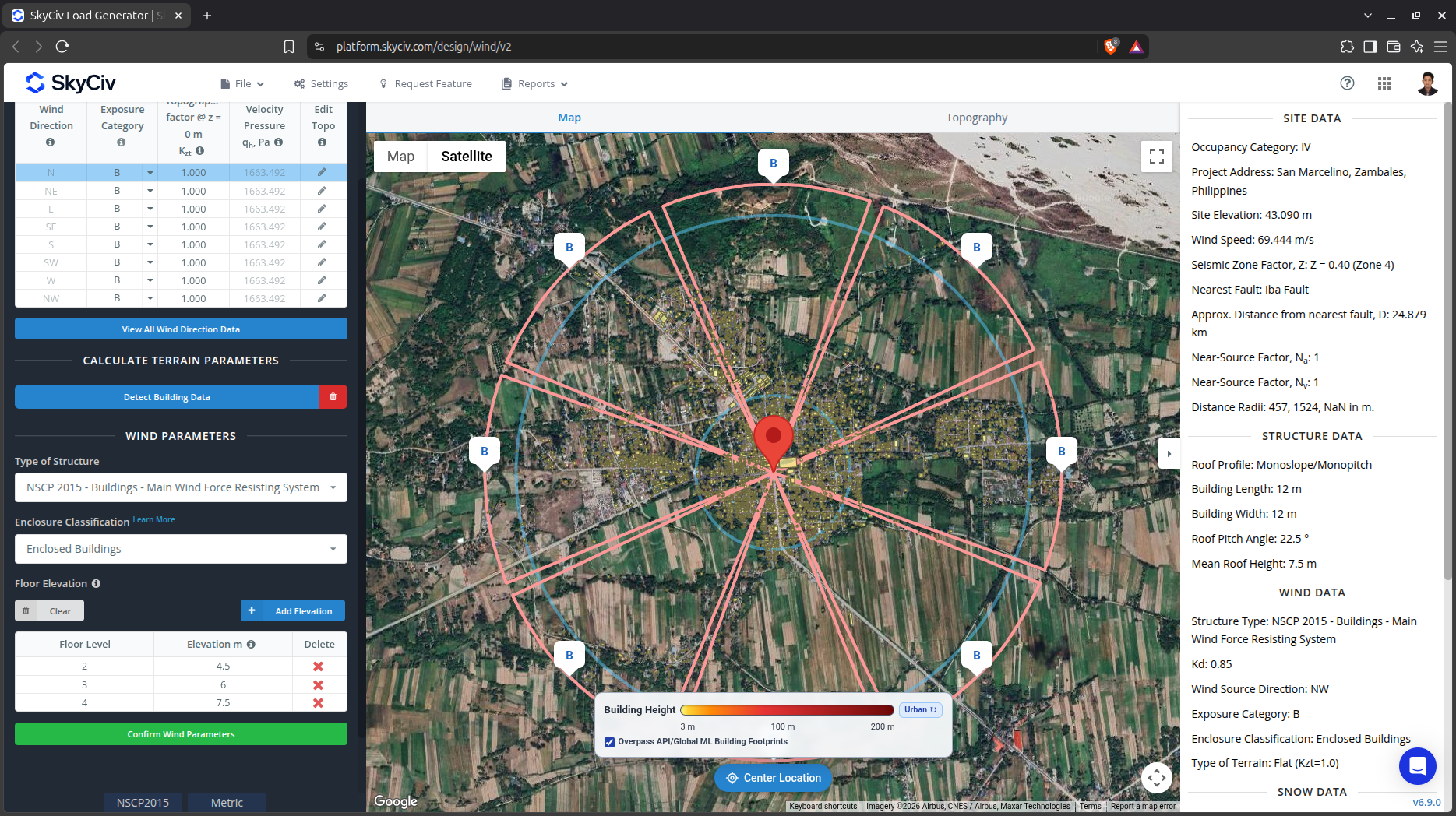The width and height of the screenshot is (1456, 816).
Task: Select the Map tab
Action: pyautogui.click(x=569, y=118)
